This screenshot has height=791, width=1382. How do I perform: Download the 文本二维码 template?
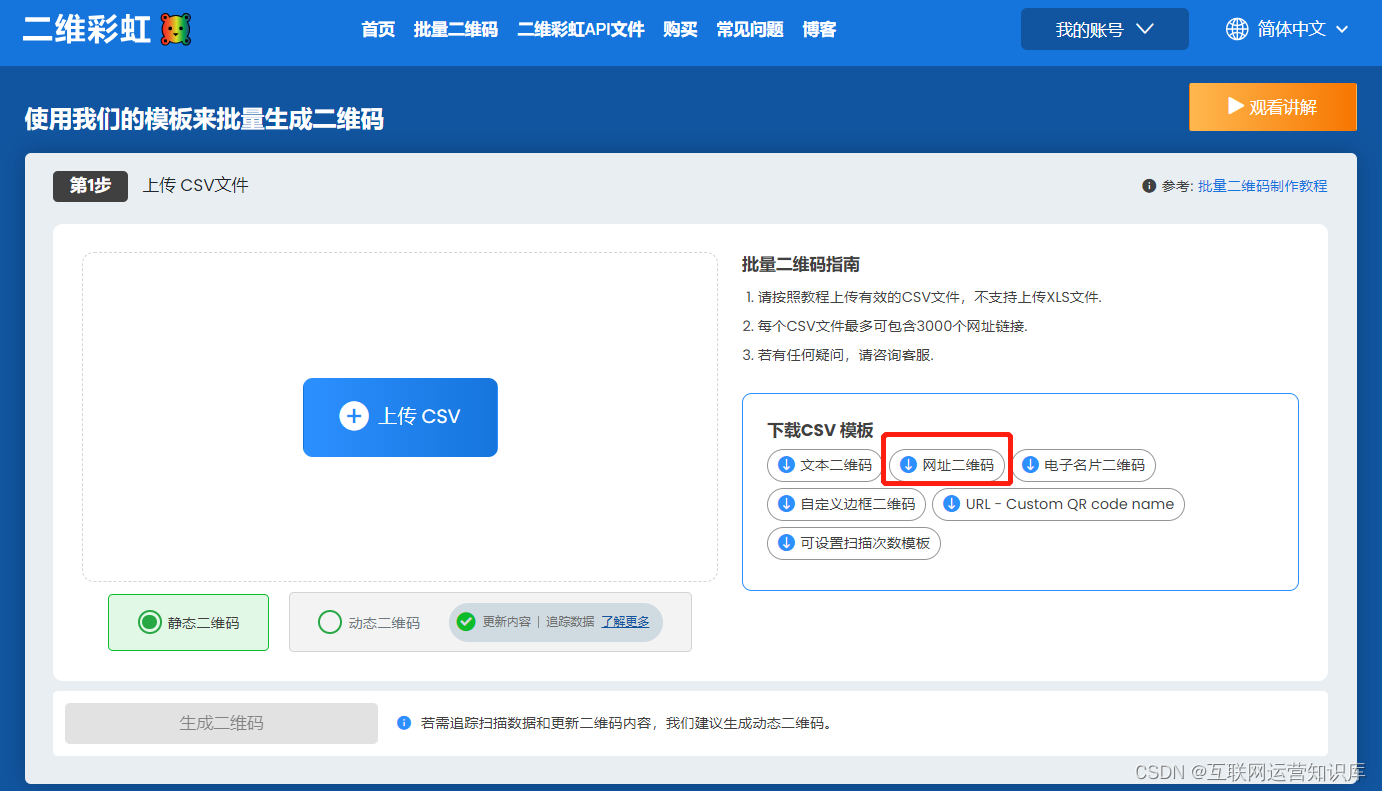825,465
